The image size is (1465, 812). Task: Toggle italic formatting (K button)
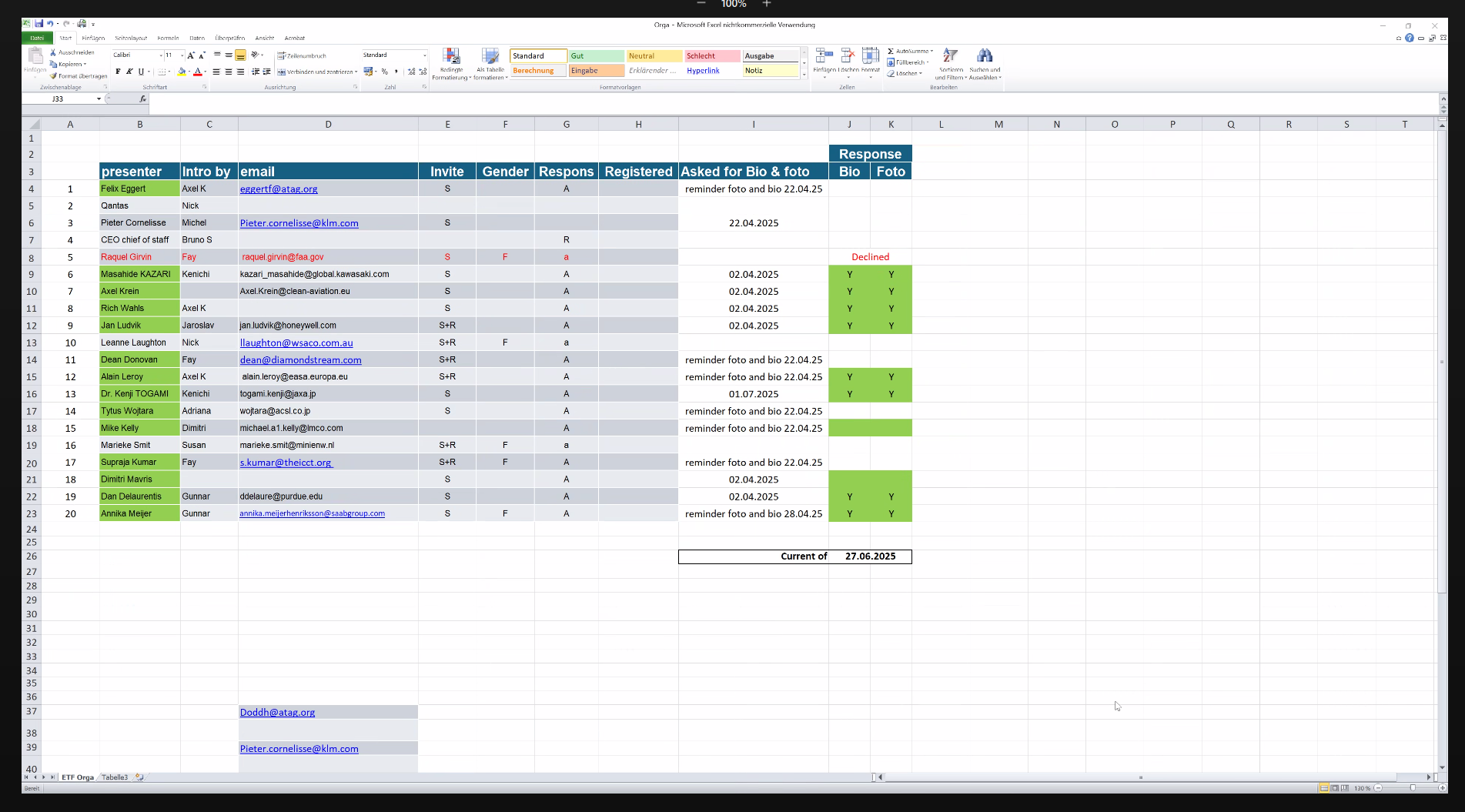point(129,72)
